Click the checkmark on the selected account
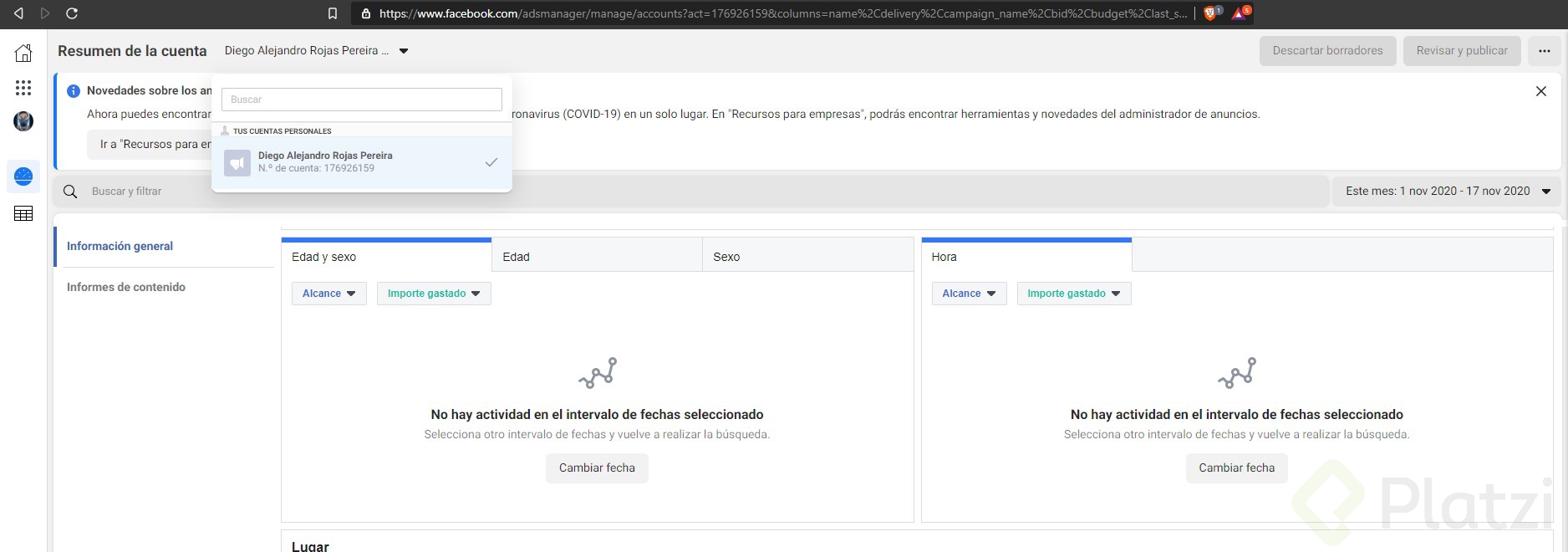The image size is (1568, 552). pyautogui.click(x=491, y=162)
